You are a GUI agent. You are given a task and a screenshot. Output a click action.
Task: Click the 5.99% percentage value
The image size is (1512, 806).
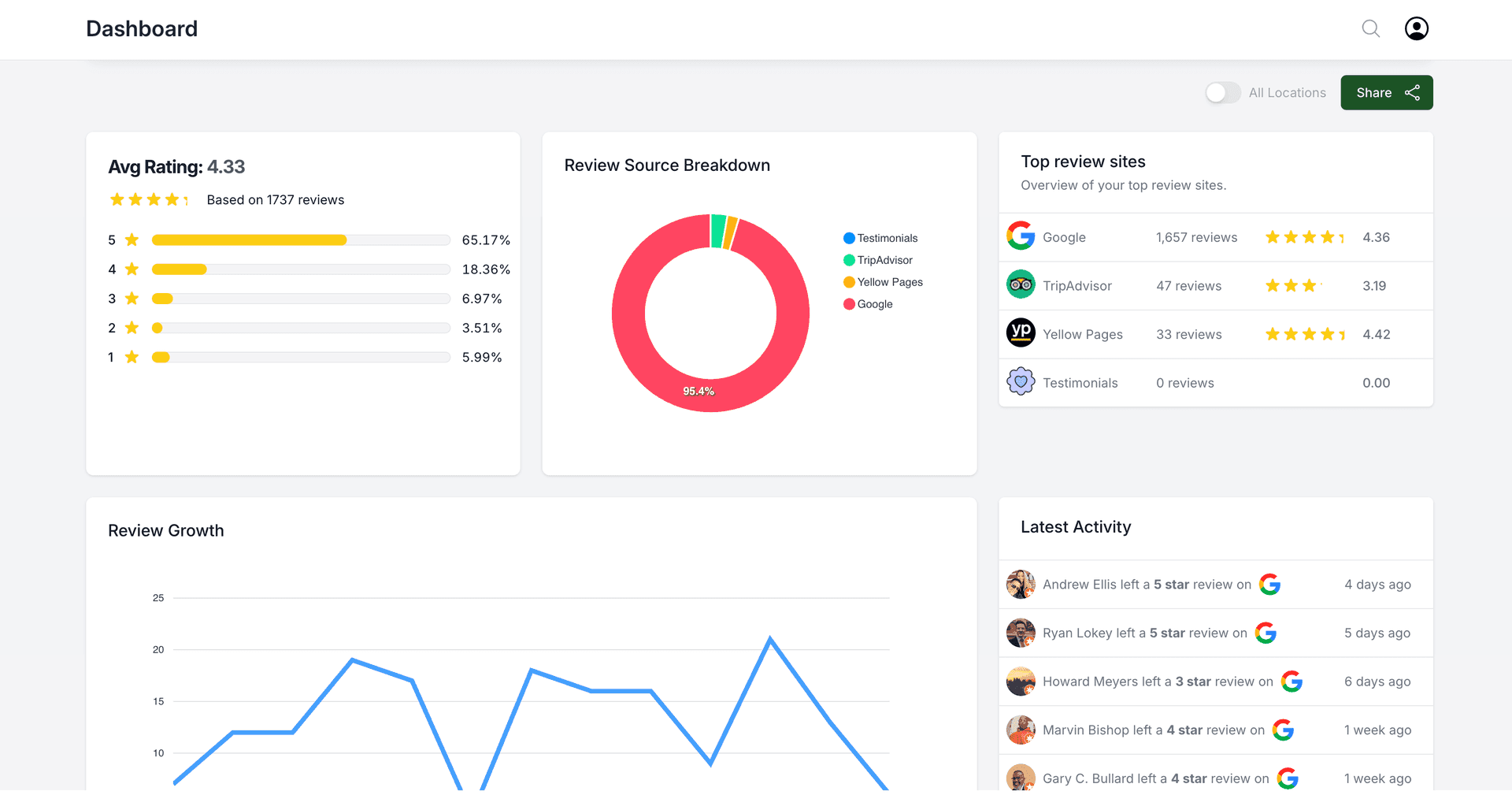[x=482, y=357]
